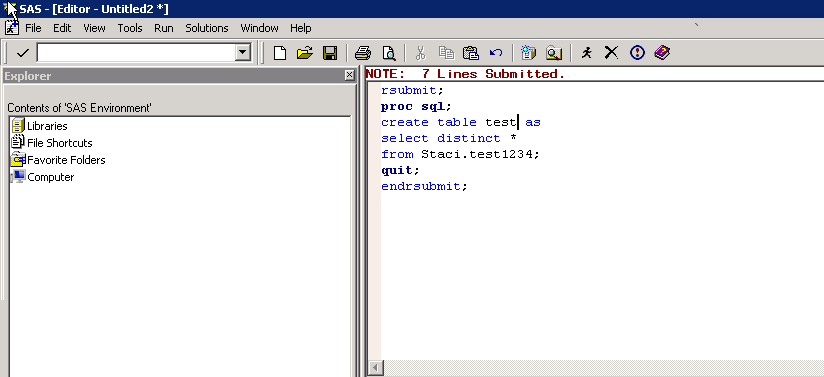This screenshot has height=377, width=824.
Task: Click the Break exclamation icon
Action: click(x=637, y=52)
